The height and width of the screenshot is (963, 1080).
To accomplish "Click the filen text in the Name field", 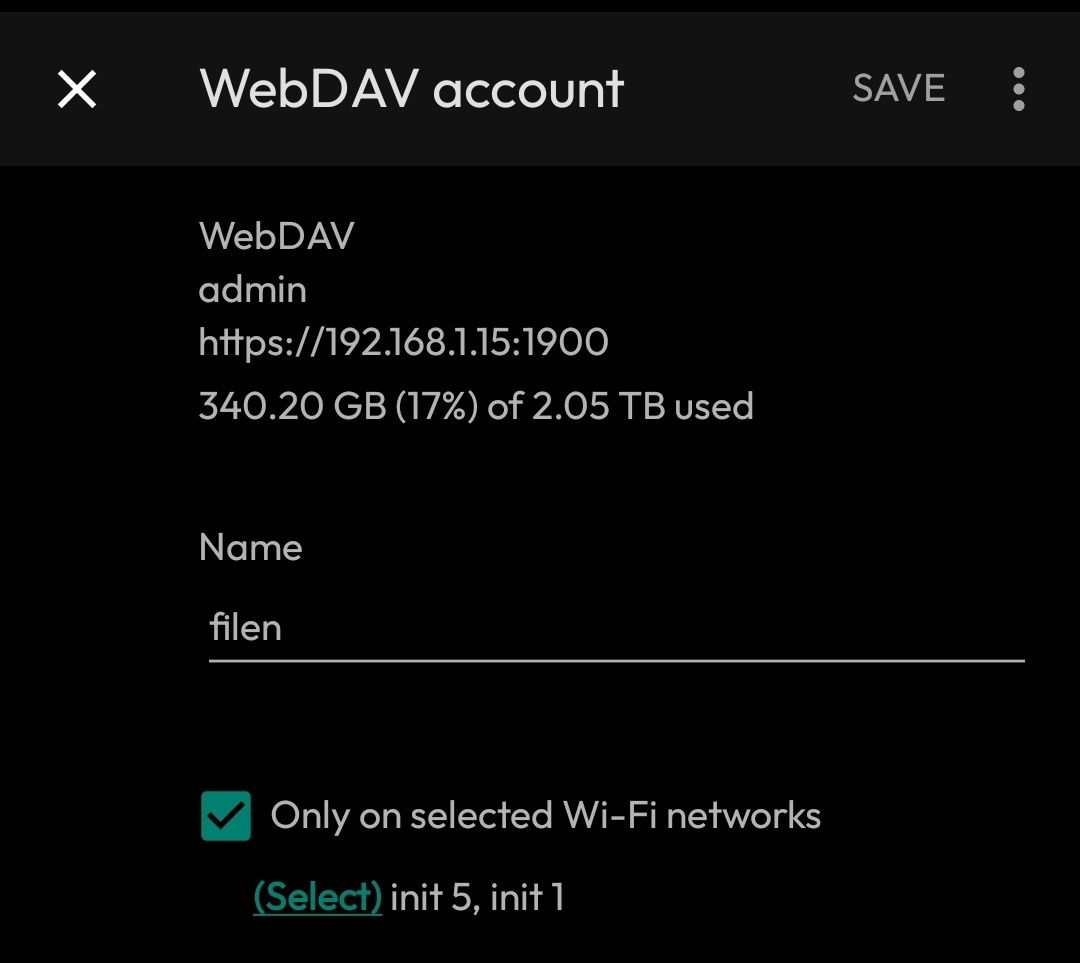I will tap(245, 629).
